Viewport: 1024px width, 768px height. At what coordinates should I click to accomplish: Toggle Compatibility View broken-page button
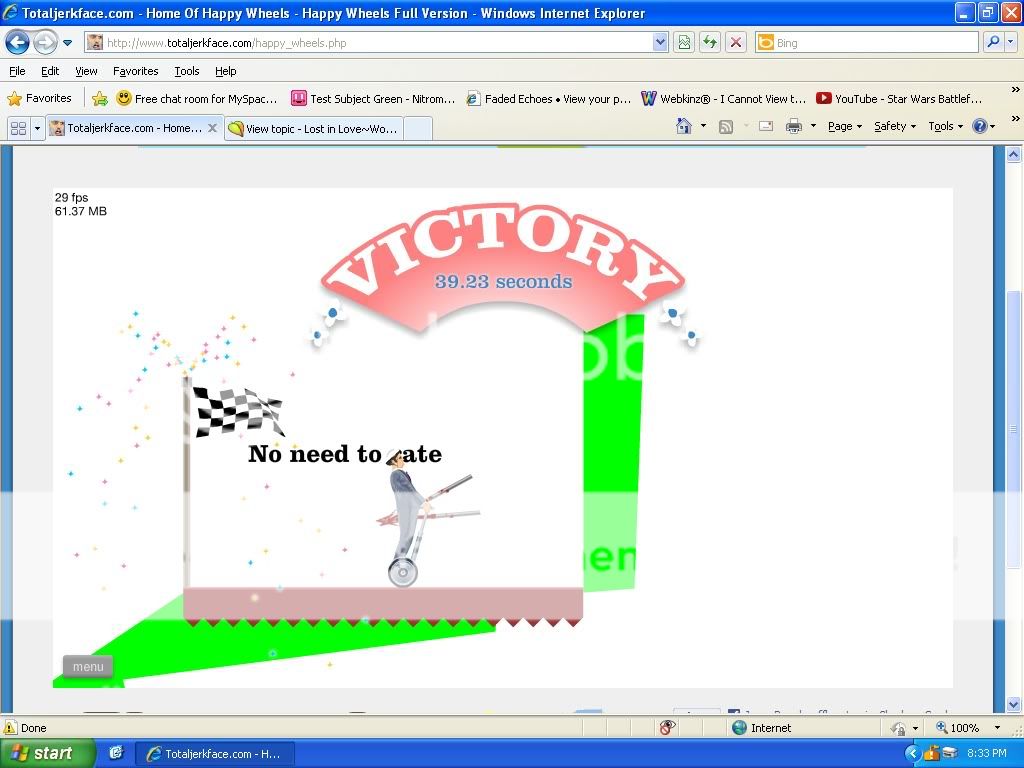click(x=684, y=42)
